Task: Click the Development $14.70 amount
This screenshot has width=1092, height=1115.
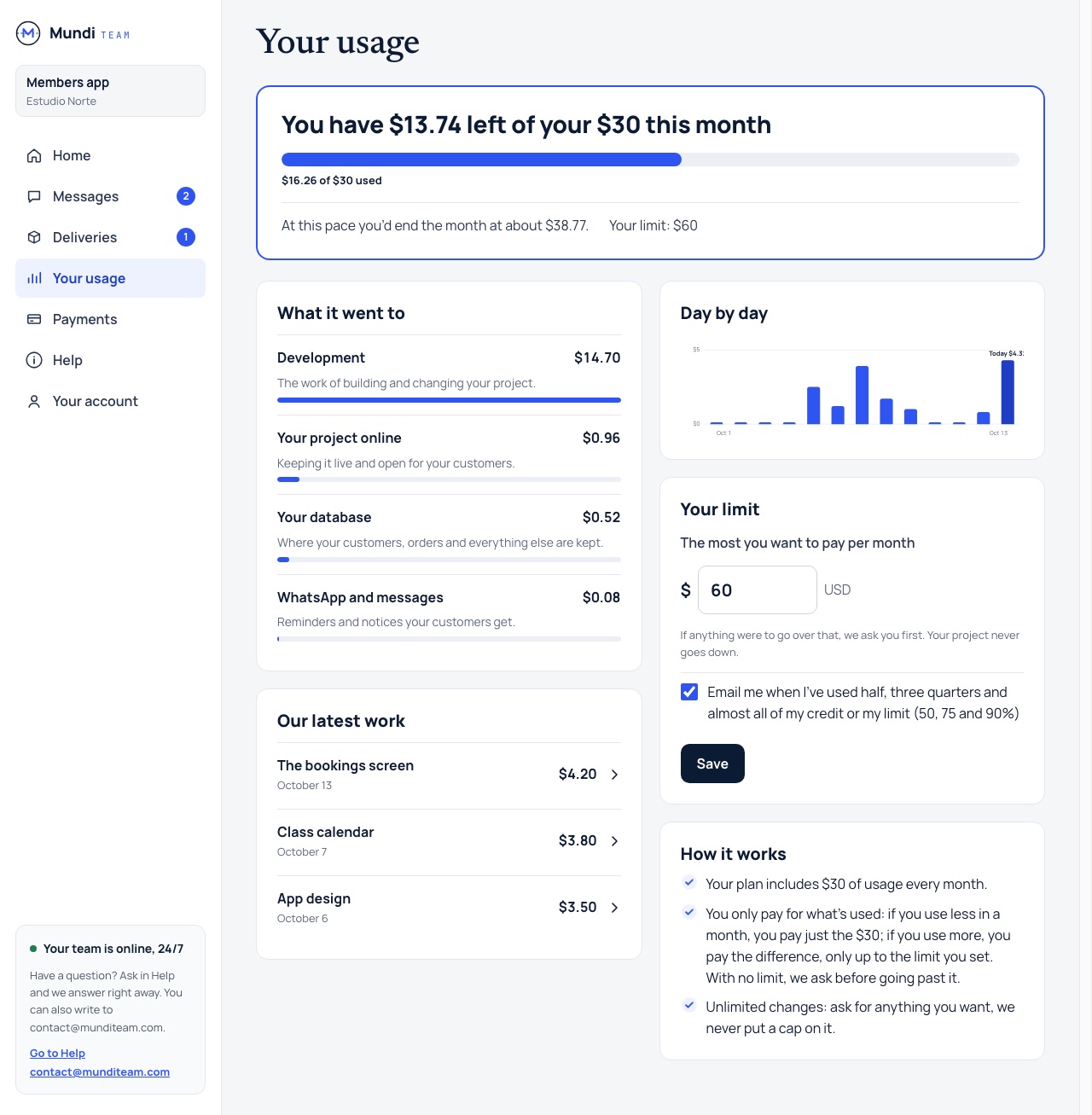Action: 597,357
